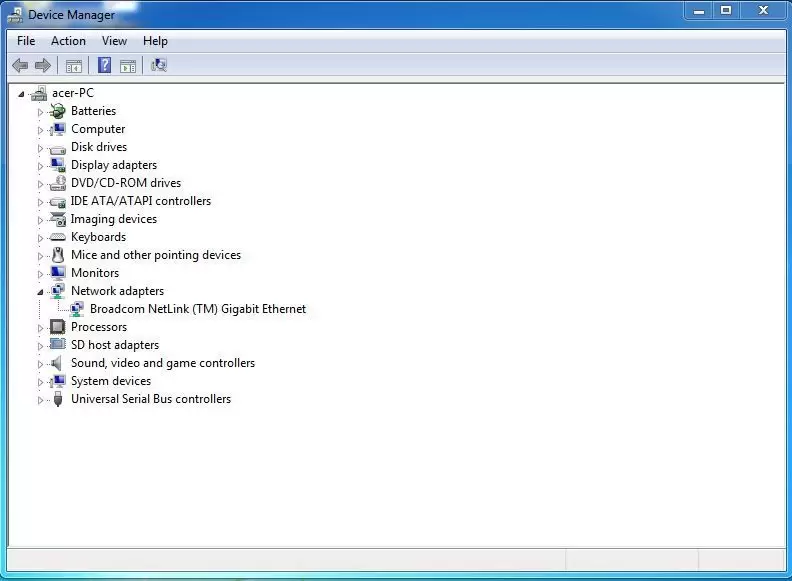Viewport: 792px width, 581px height.
Task: Select the acer-PC tree label
Action: click(73, 93)
